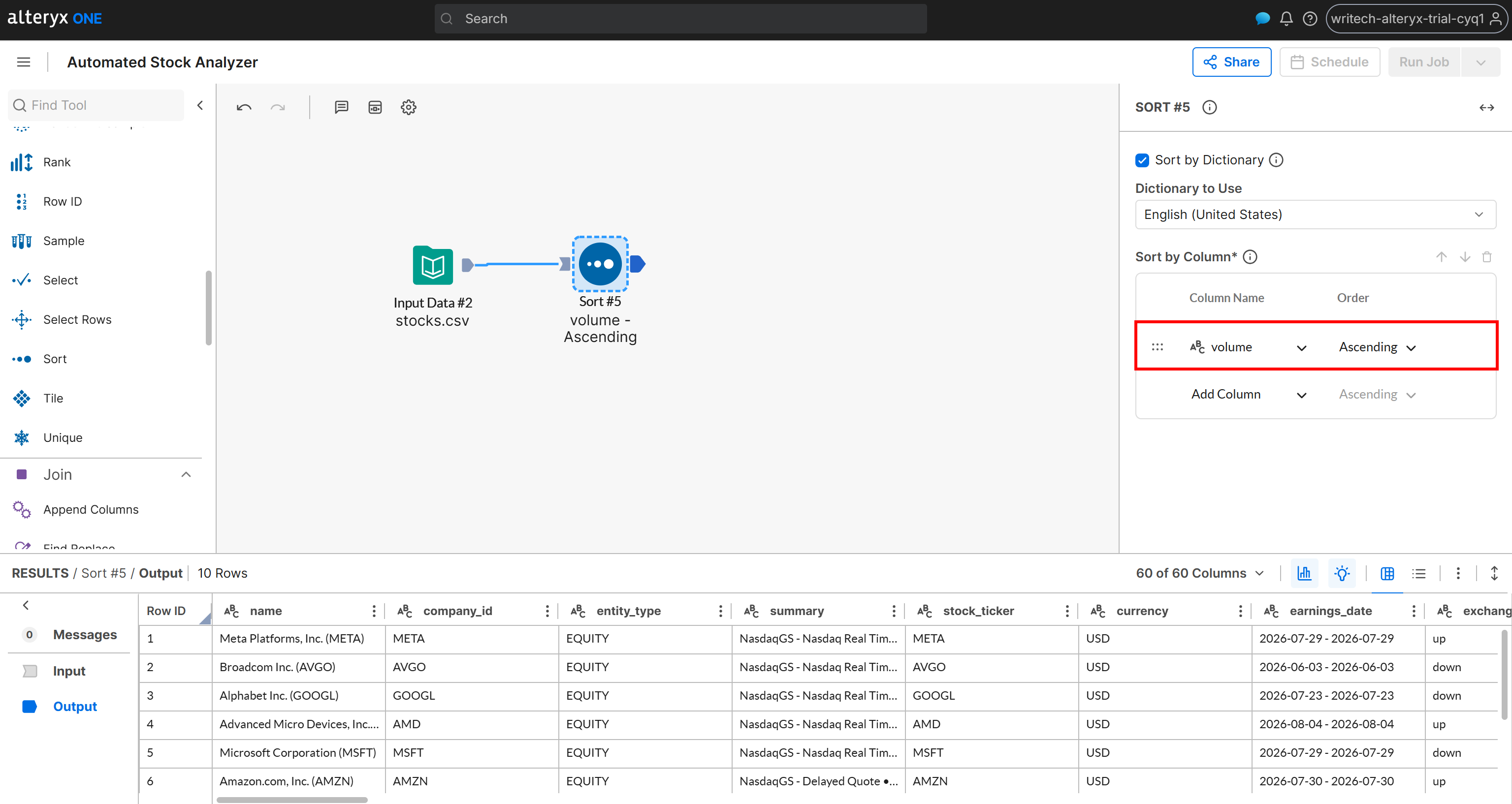Click the Run Job button
The image size is (1512, 804).
pos(1424,62)
